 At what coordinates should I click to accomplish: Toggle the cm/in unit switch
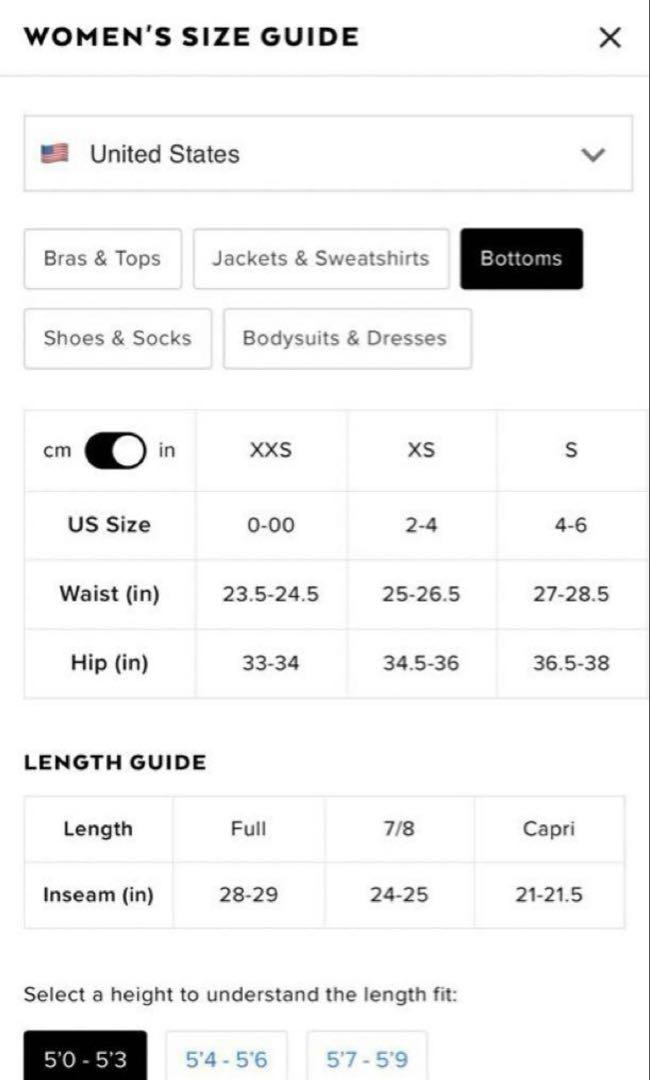115,450
